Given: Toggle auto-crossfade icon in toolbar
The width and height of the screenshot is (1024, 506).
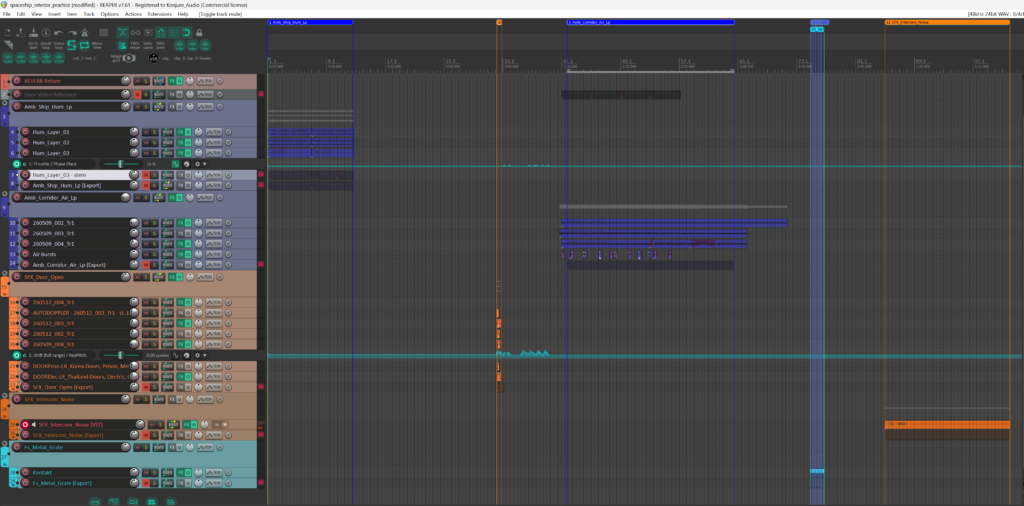Looking at the screenshot, I should point(123,32).
